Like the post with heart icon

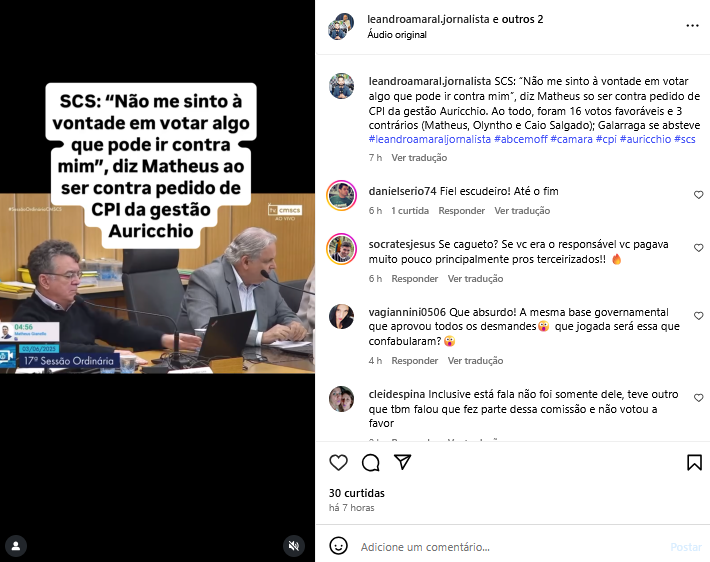point(338,462)
